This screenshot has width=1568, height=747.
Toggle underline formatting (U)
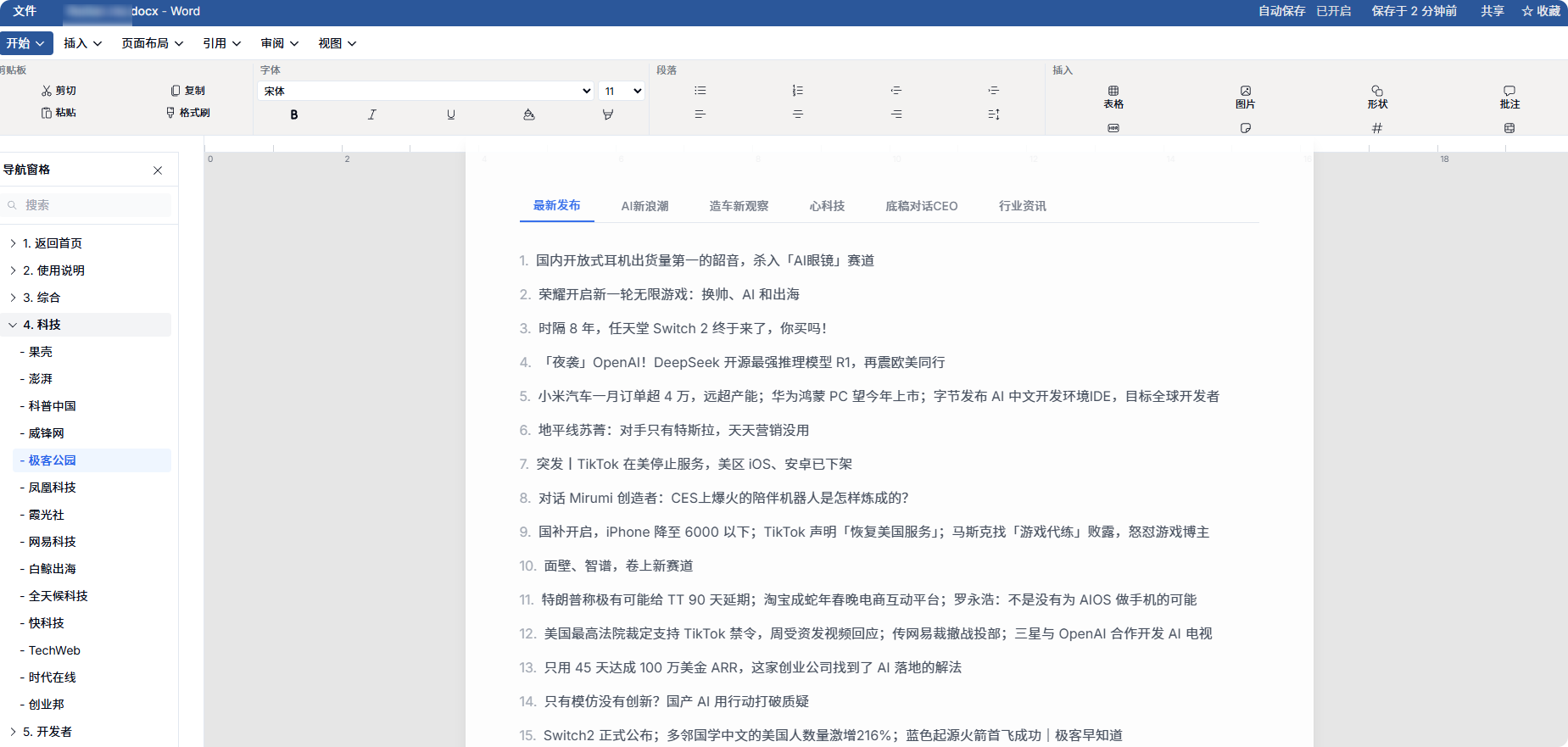pos(451,114)
